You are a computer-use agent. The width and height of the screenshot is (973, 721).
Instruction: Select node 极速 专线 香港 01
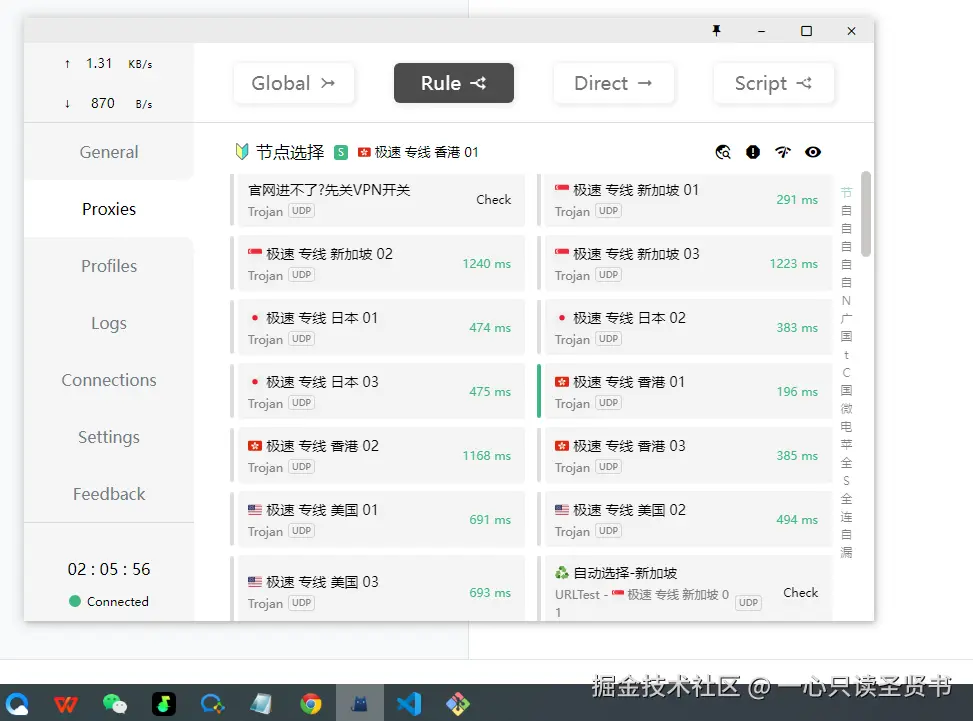[684, 392]
